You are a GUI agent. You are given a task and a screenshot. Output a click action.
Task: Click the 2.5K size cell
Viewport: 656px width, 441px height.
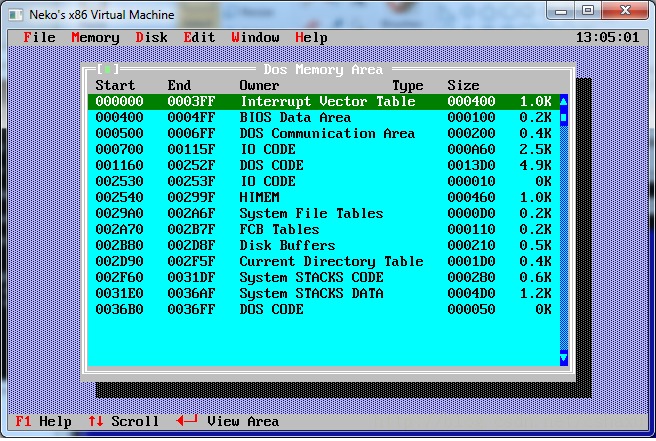coord(536,149)
